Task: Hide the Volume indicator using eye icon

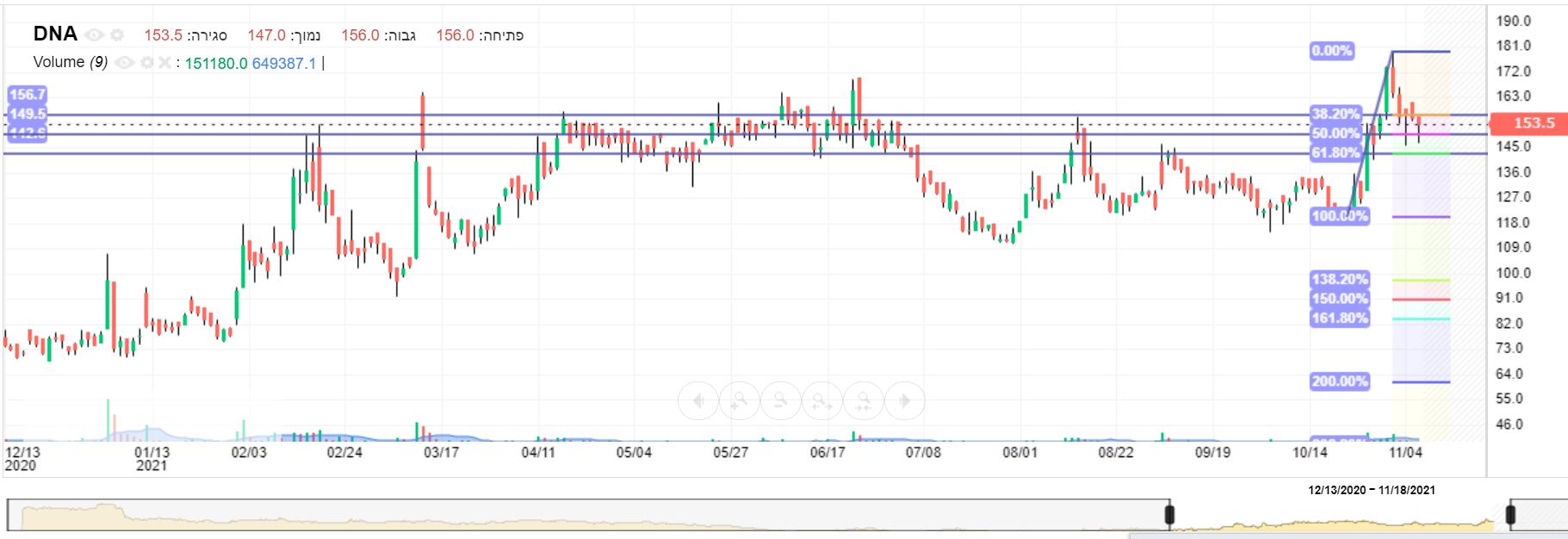Action: point(125,63)
